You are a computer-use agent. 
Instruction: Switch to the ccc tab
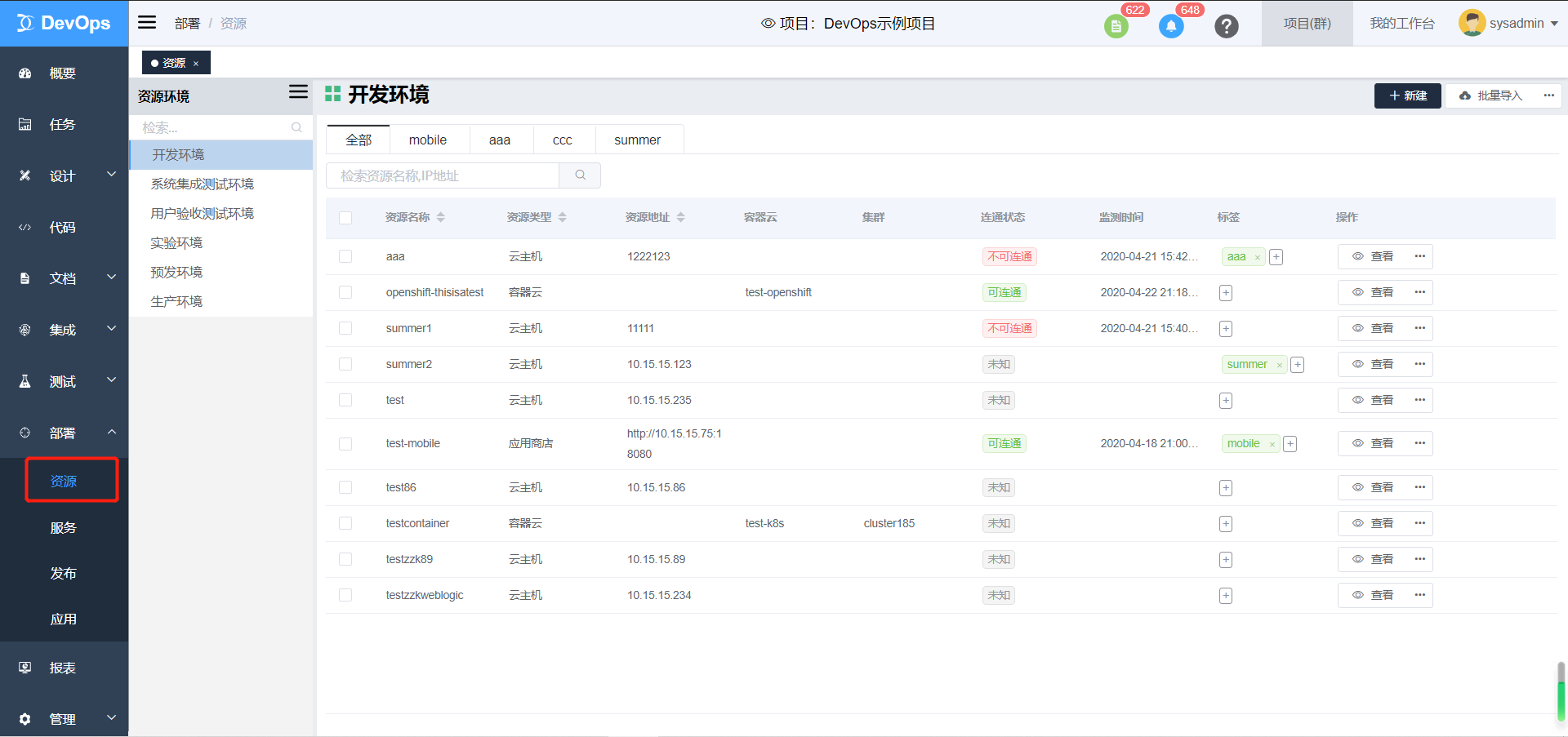click(x=562, y=140)
